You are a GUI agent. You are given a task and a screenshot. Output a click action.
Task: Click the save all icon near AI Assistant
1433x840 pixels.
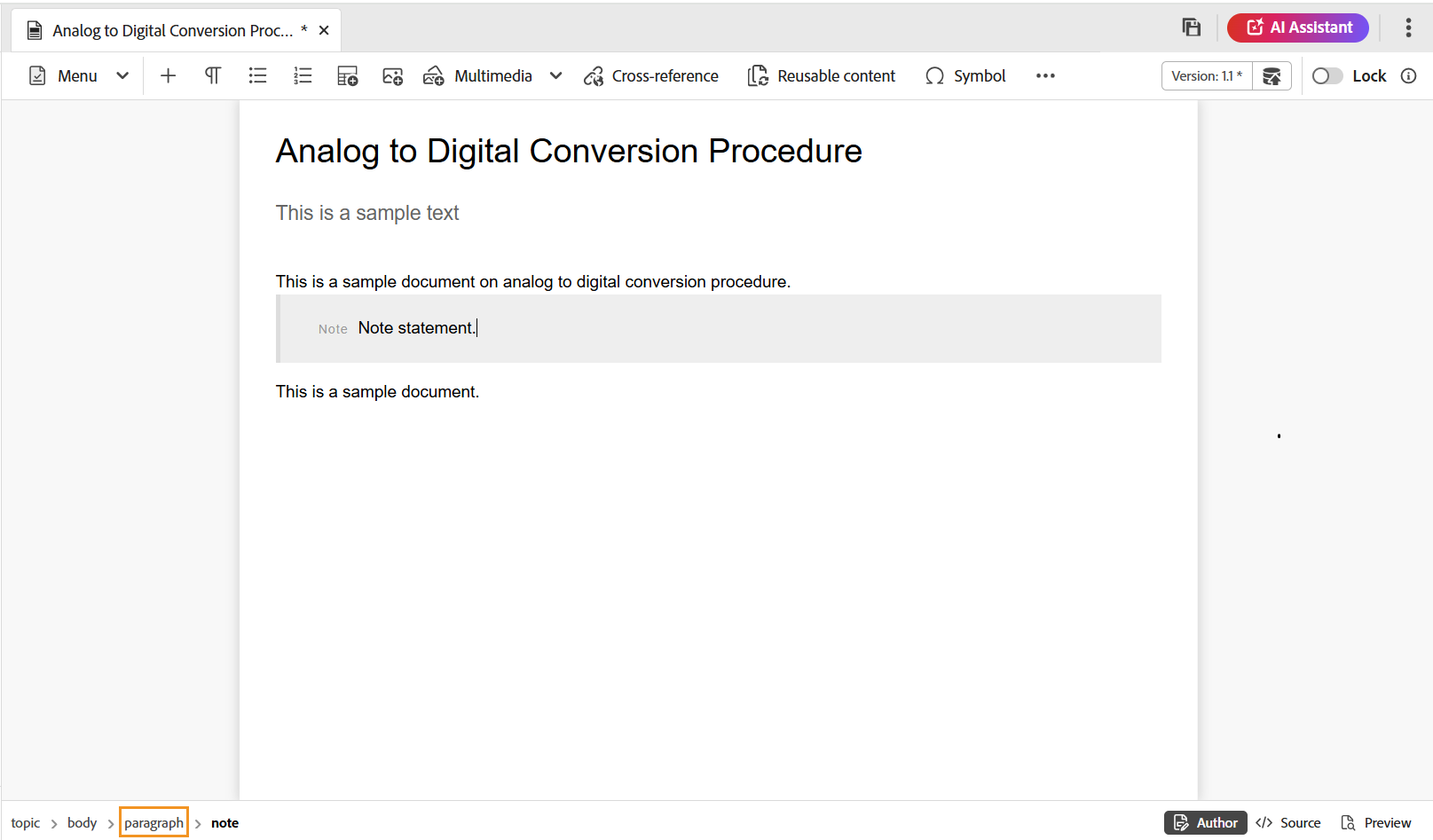click(x=1191, y=27)
